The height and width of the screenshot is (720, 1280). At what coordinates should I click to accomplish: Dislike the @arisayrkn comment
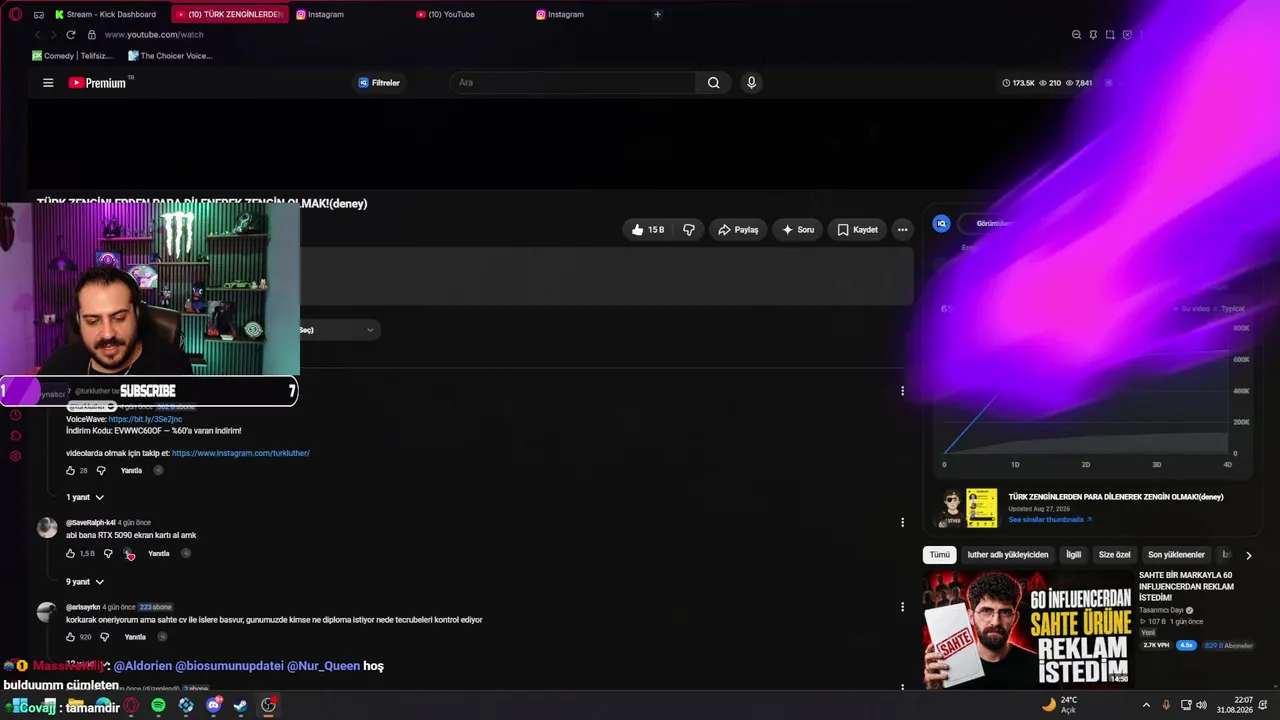[x=104, y=637]
